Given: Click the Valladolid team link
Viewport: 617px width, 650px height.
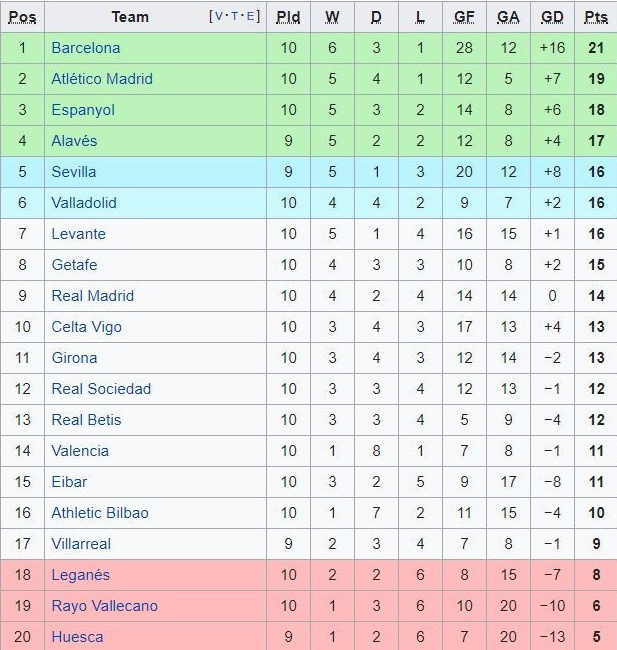Looking at the screenshot, I should pos(84,203).
